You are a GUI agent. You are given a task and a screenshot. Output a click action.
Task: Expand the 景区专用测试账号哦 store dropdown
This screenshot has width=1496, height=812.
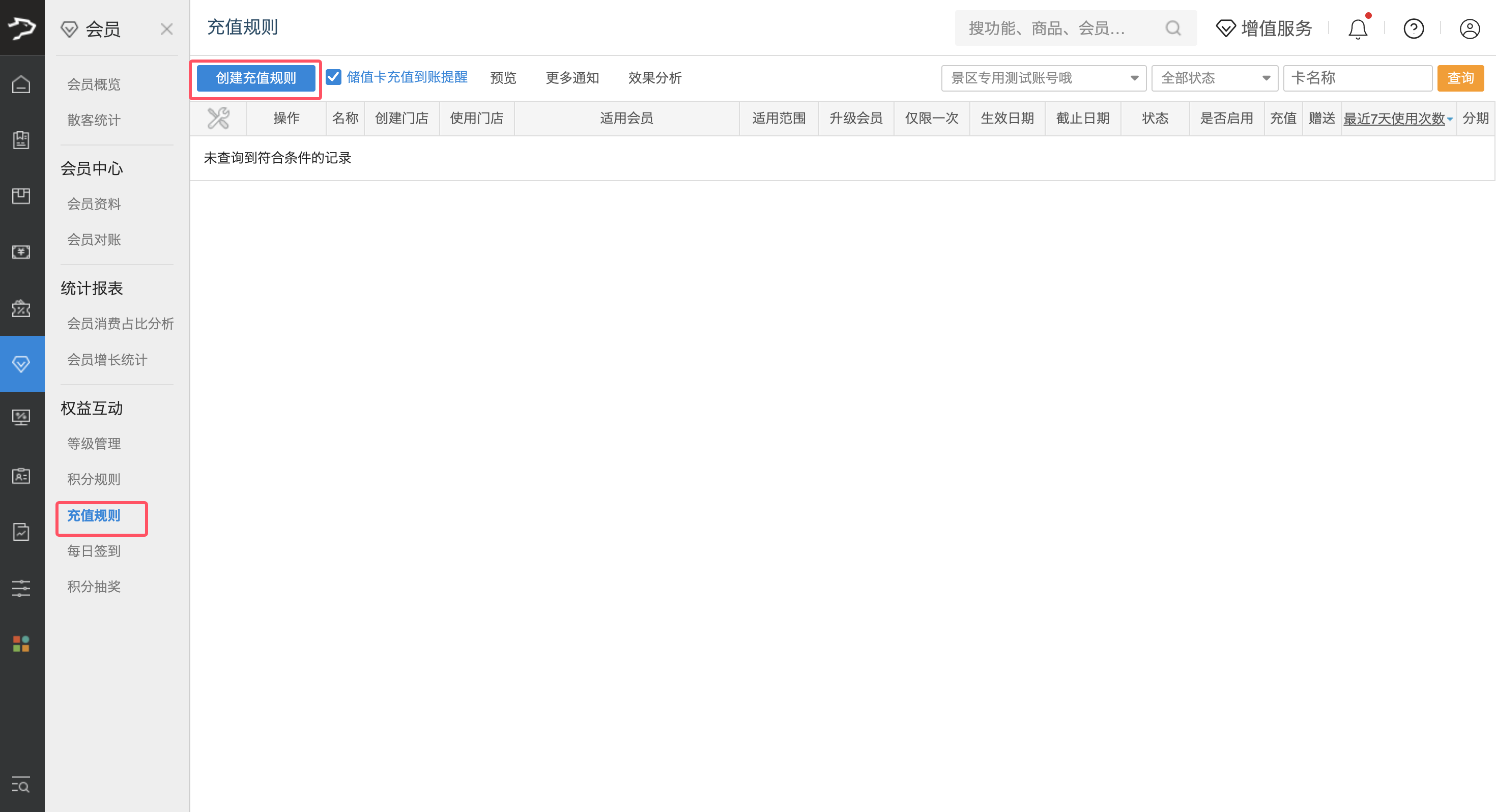1043,78
